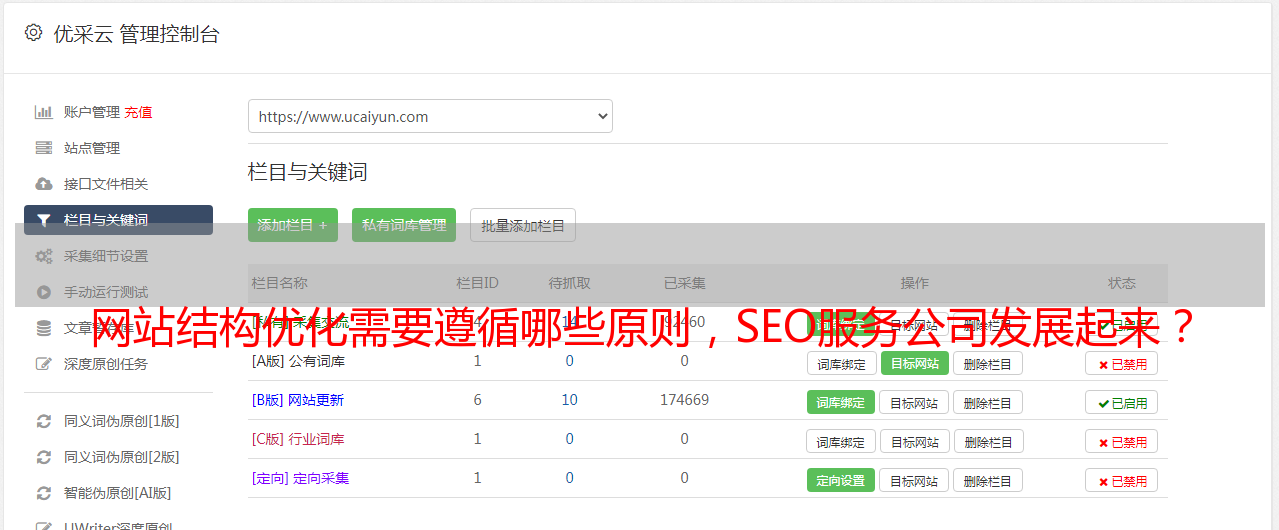Click the 待抓取 value 10 for 网站更新
The height and width of the screenshot is (530, 1279).
(x=570, y=400)
